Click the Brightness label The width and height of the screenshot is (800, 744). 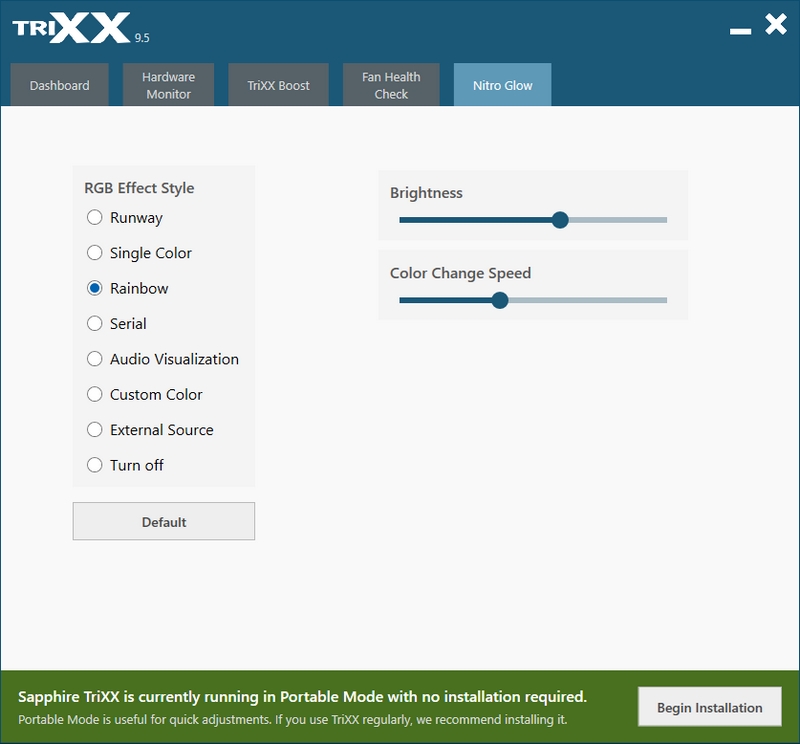tap(426, 193)
